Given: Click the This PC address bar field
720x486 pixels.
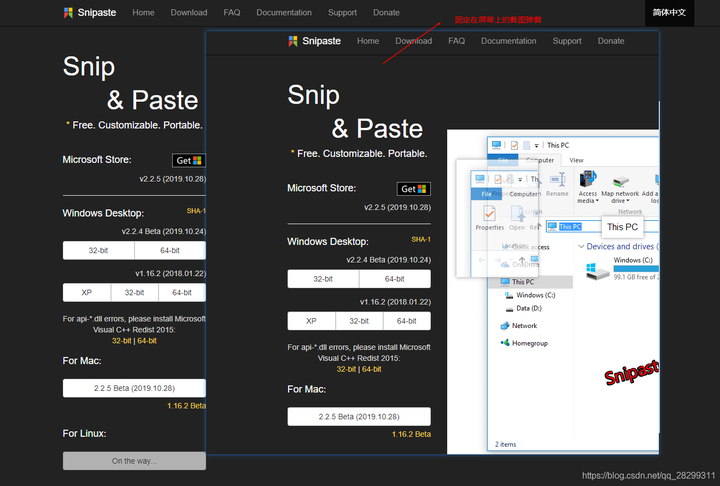Looking at the screenshot, I should coord(574,226).
